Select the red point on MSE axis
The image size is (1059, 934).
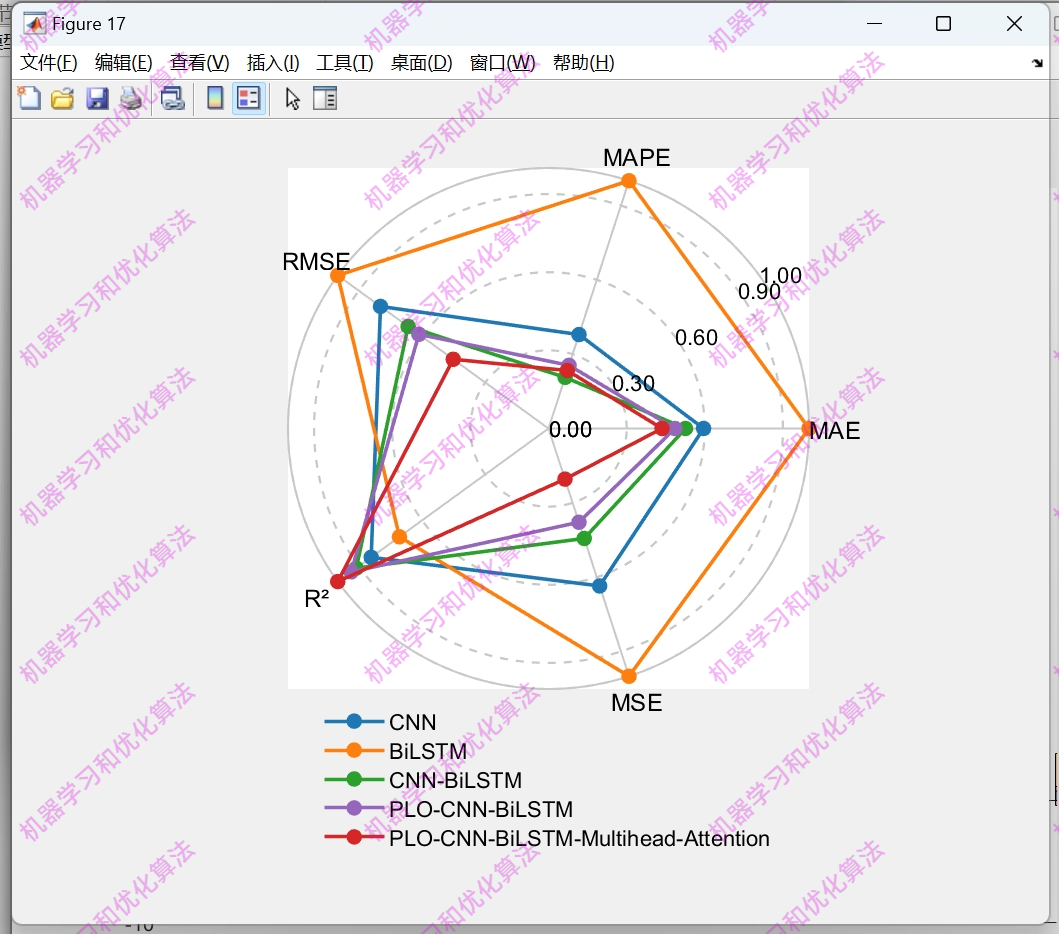pos(565,479)
